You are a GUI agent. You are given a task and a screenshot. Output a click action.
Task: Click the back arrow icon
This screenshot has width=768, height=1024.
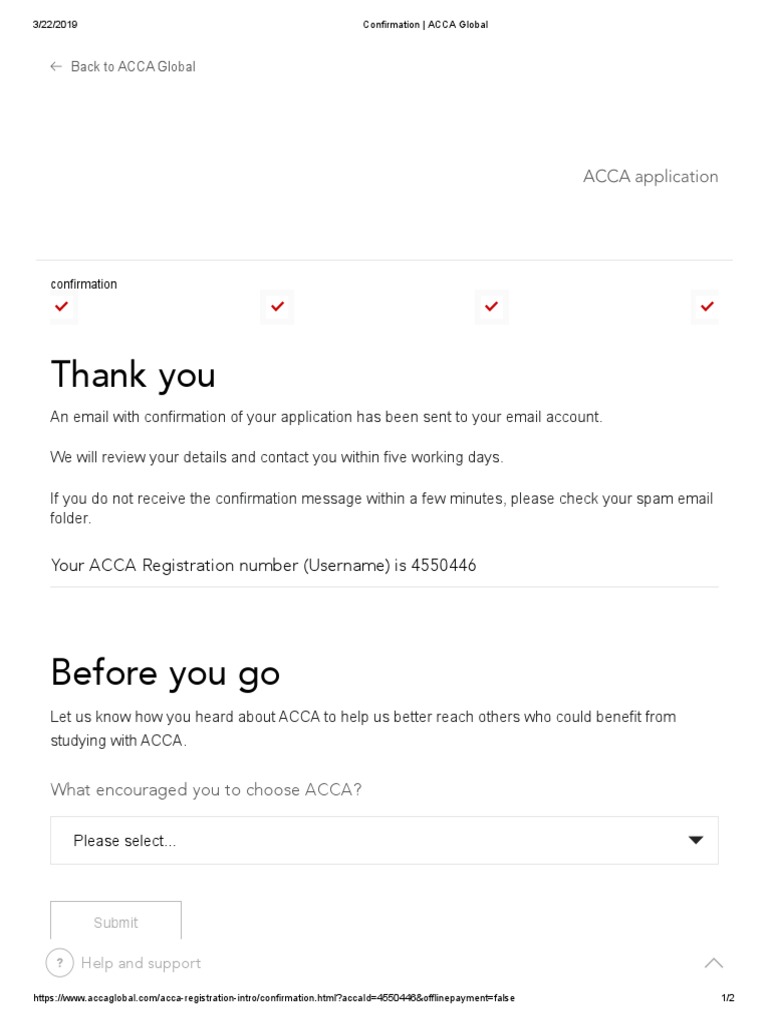[x=56, y=67]
